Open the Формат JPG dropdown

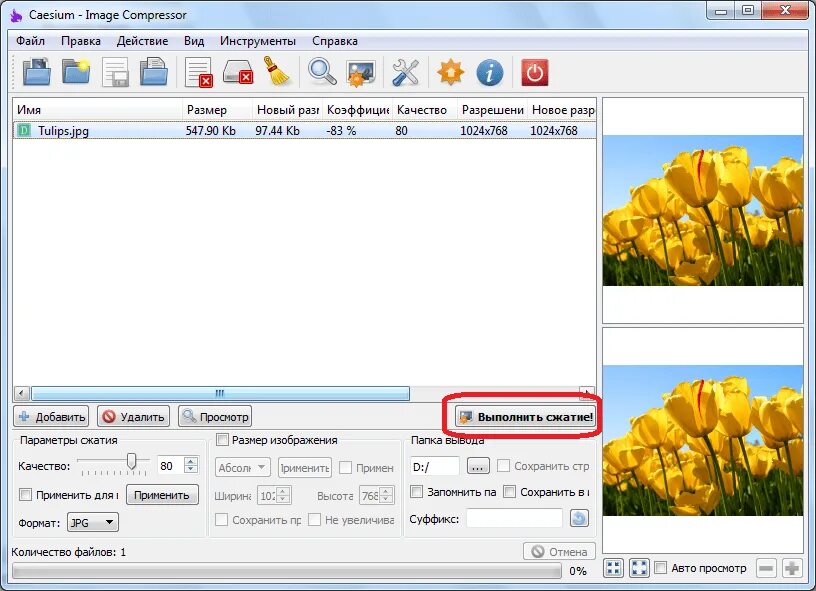click(93, 522)
